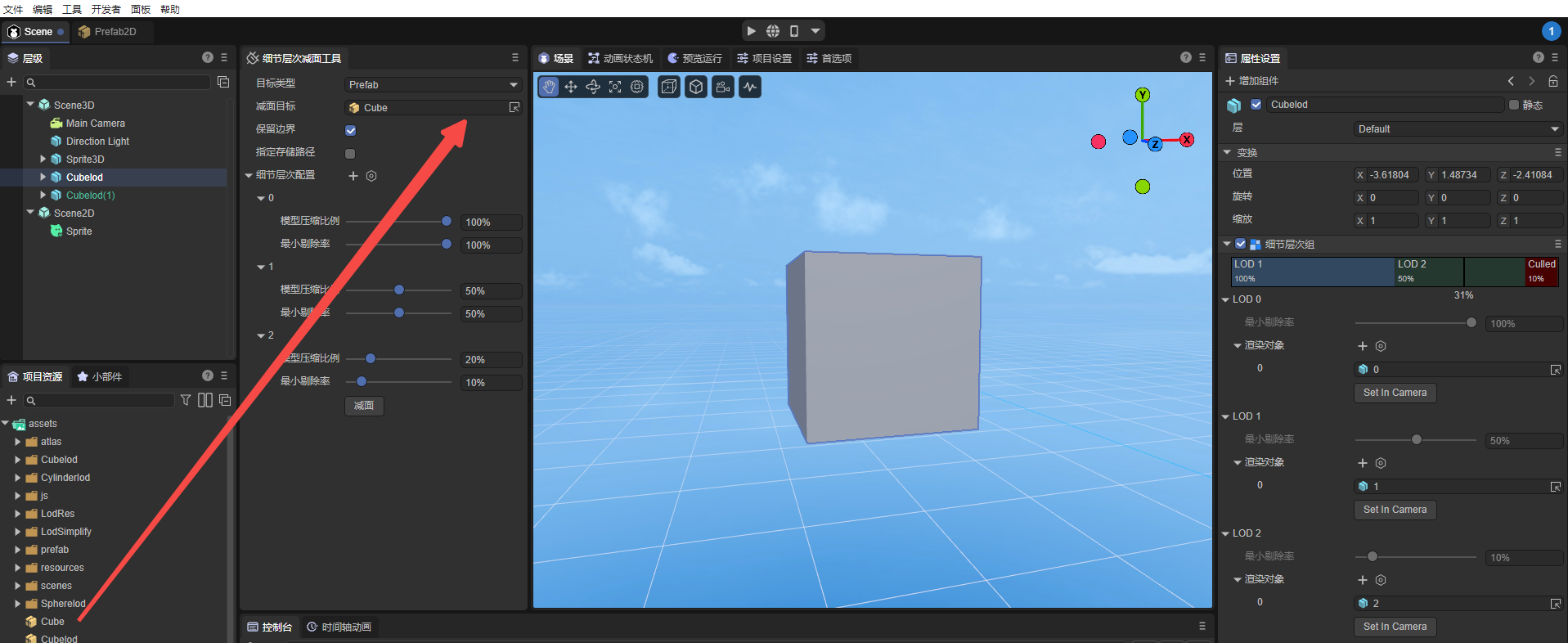Toggle the 静态 checkbox
The height and width of the screenshot is (643, 1568).
(x=1514, y=105)
